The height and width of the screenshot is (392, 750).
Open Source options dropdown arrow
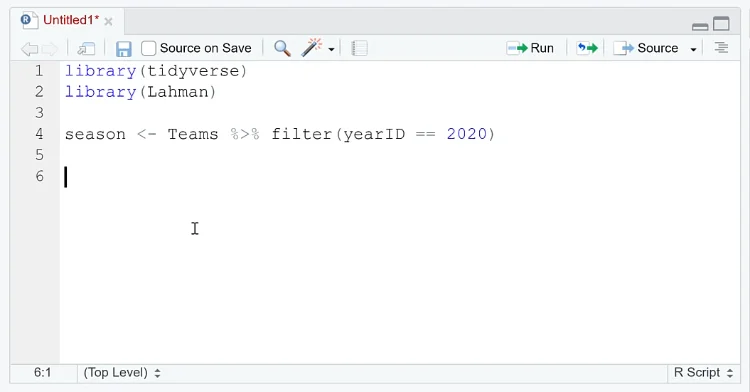(x=693, y=49)
